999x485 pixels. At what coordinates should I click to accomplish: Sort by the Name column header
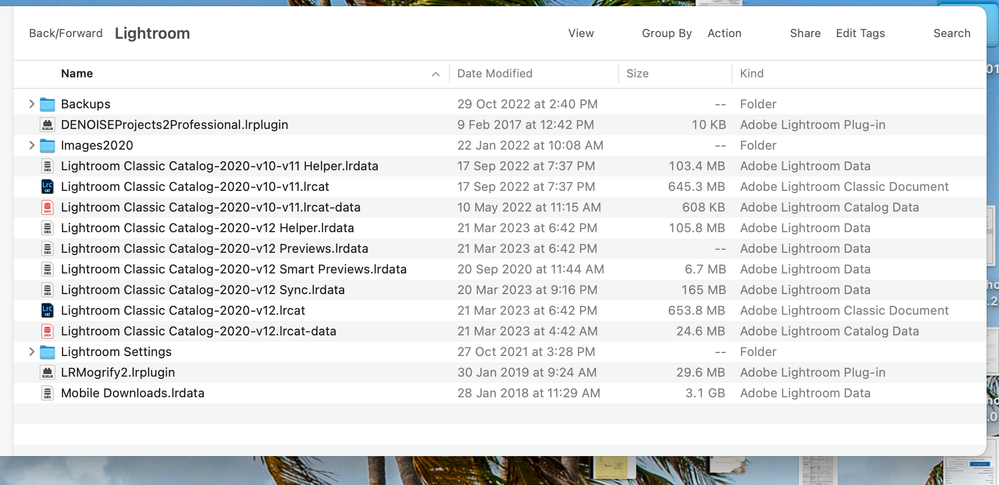[x=77, y=74]
